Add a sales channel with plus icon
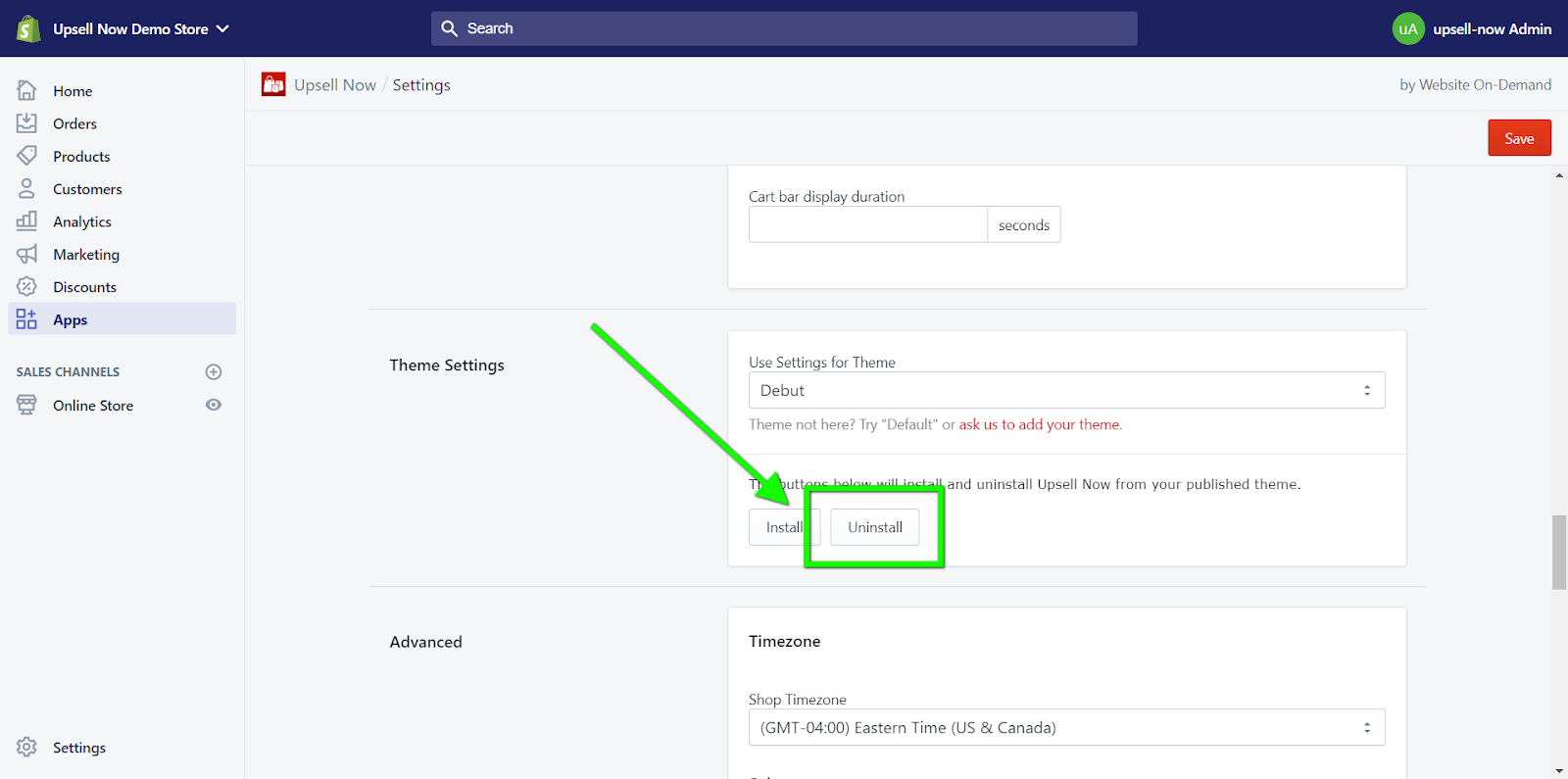This screenshot has height=779, width=1568. [214, 371]
